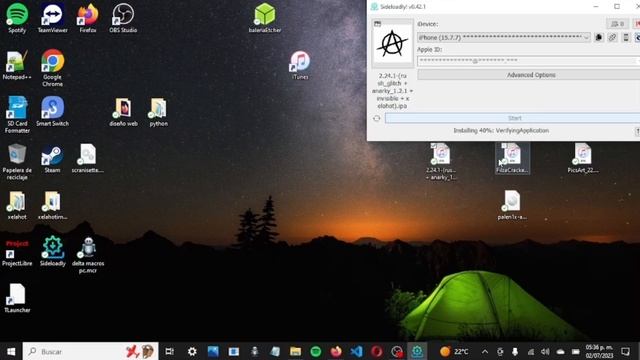Show hidden system tray icons
Viewport: 640px width, 360px height.
484,351
